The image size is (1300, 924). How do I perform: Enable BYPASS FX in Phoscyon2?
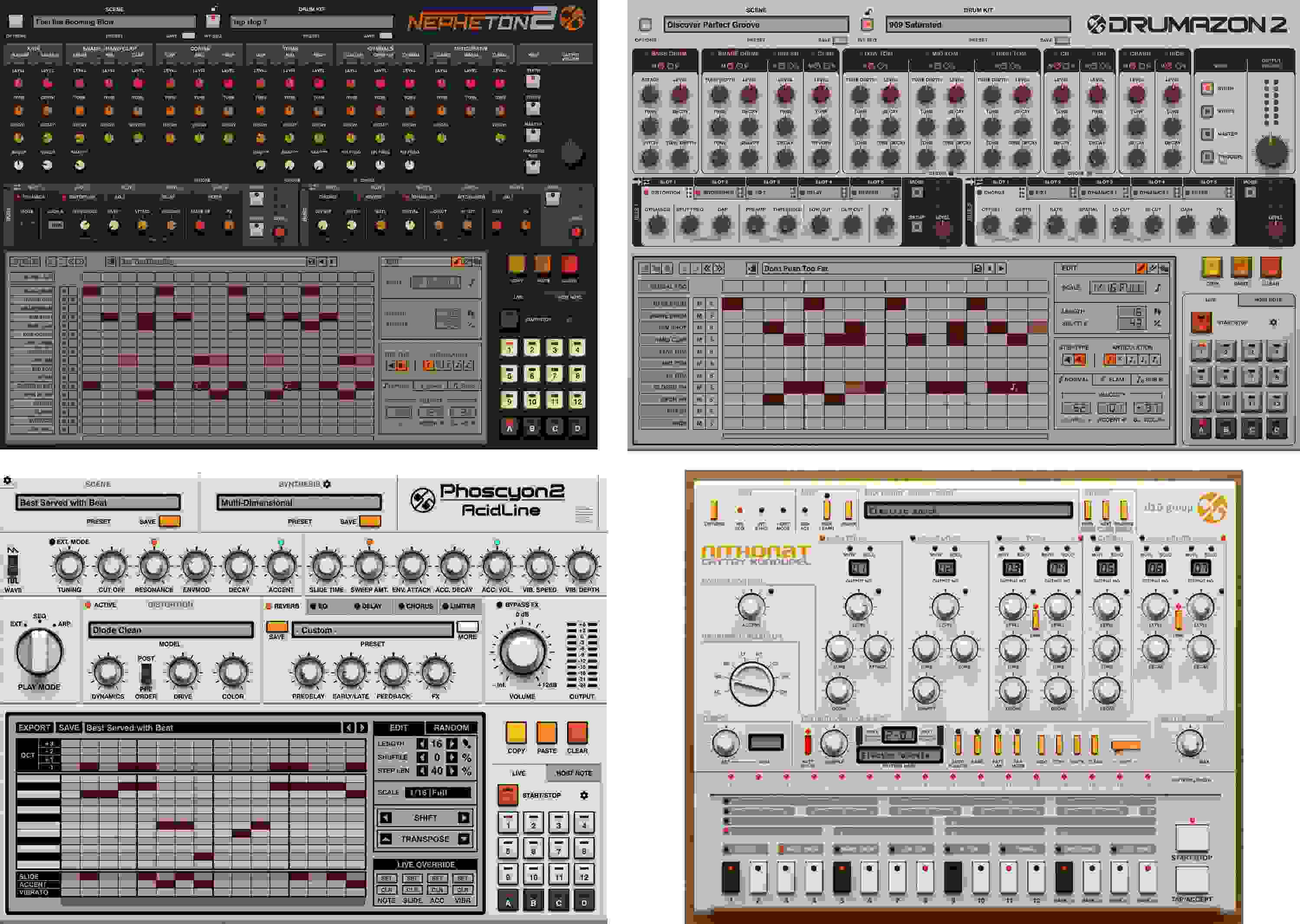coord(500,605)
